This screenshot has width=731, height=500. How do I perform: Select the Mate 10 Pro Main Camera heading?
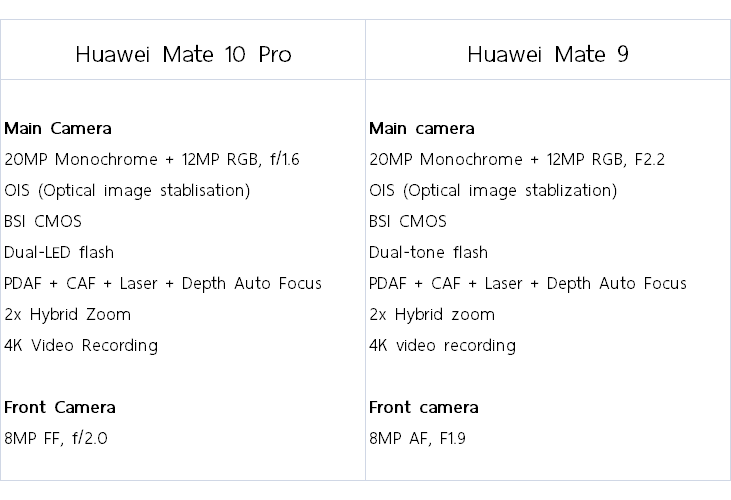pyautogui.click(x=58, y=128)
